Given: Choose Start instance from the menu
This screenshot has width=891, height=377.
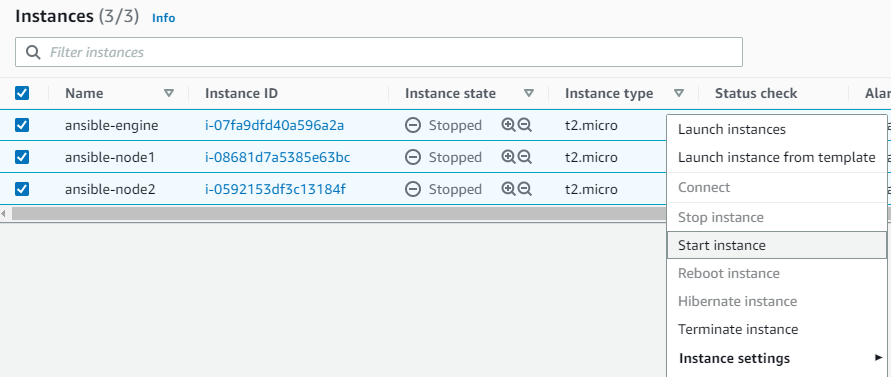Looking at the screenshot, I should coord(776,245).
